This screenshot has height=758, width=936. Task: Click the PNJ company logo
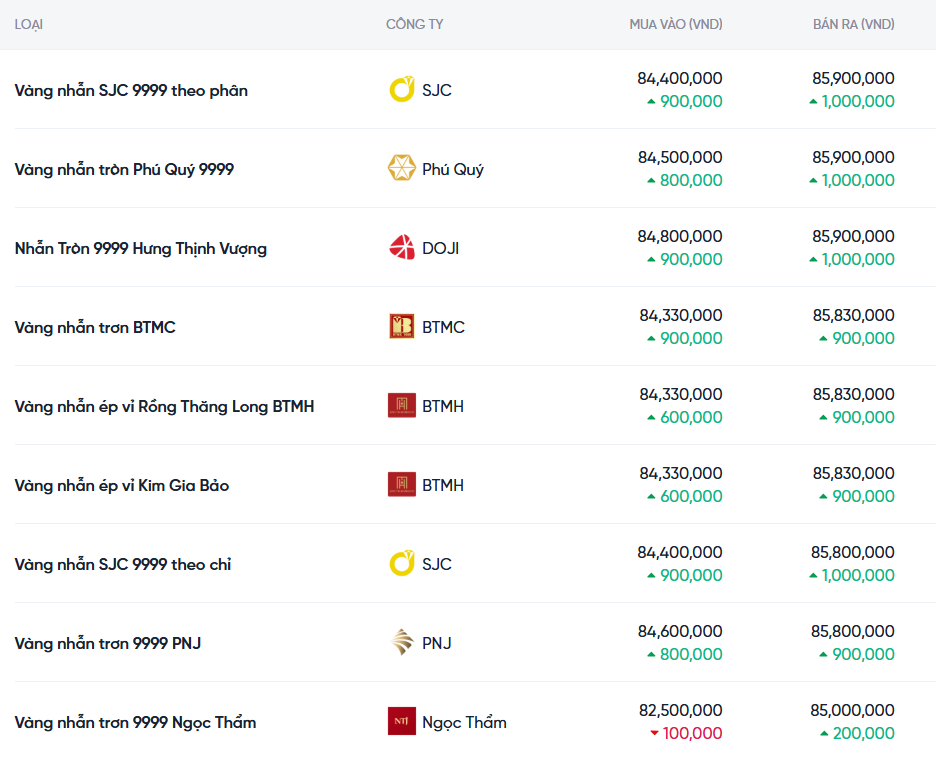[401, 643]
